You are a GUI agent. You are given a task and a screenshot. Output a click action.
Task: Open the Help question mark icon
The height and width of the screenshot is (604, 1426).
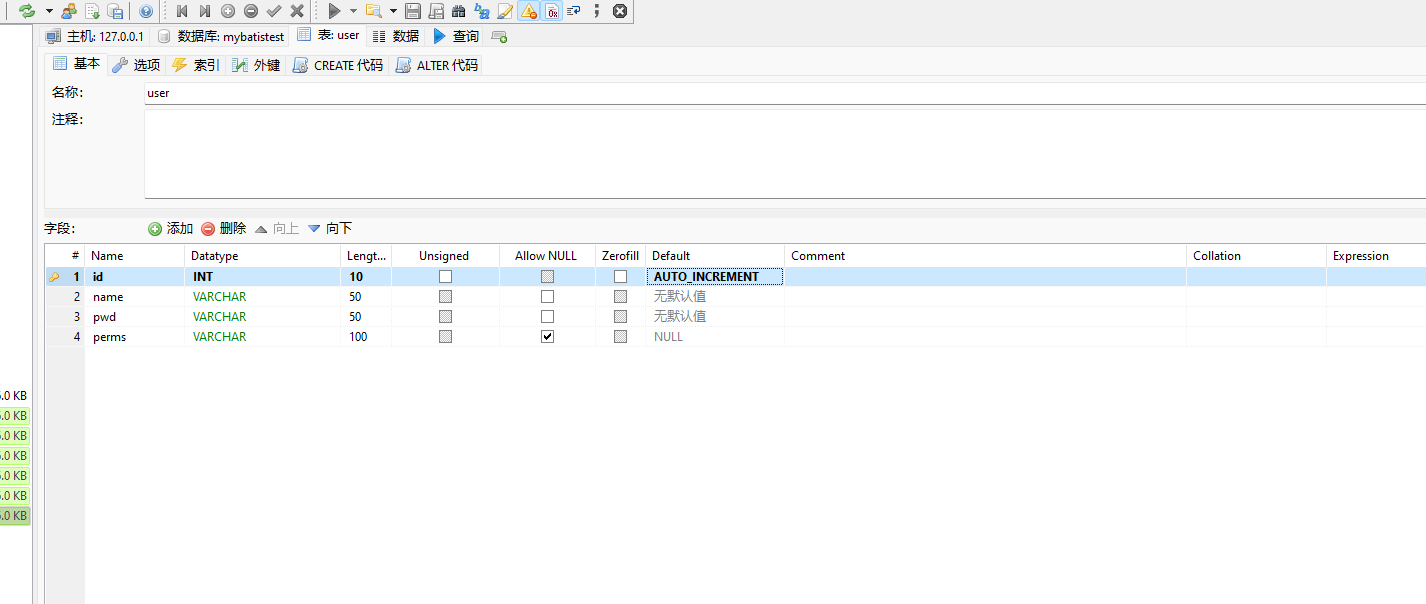(146, 11)
